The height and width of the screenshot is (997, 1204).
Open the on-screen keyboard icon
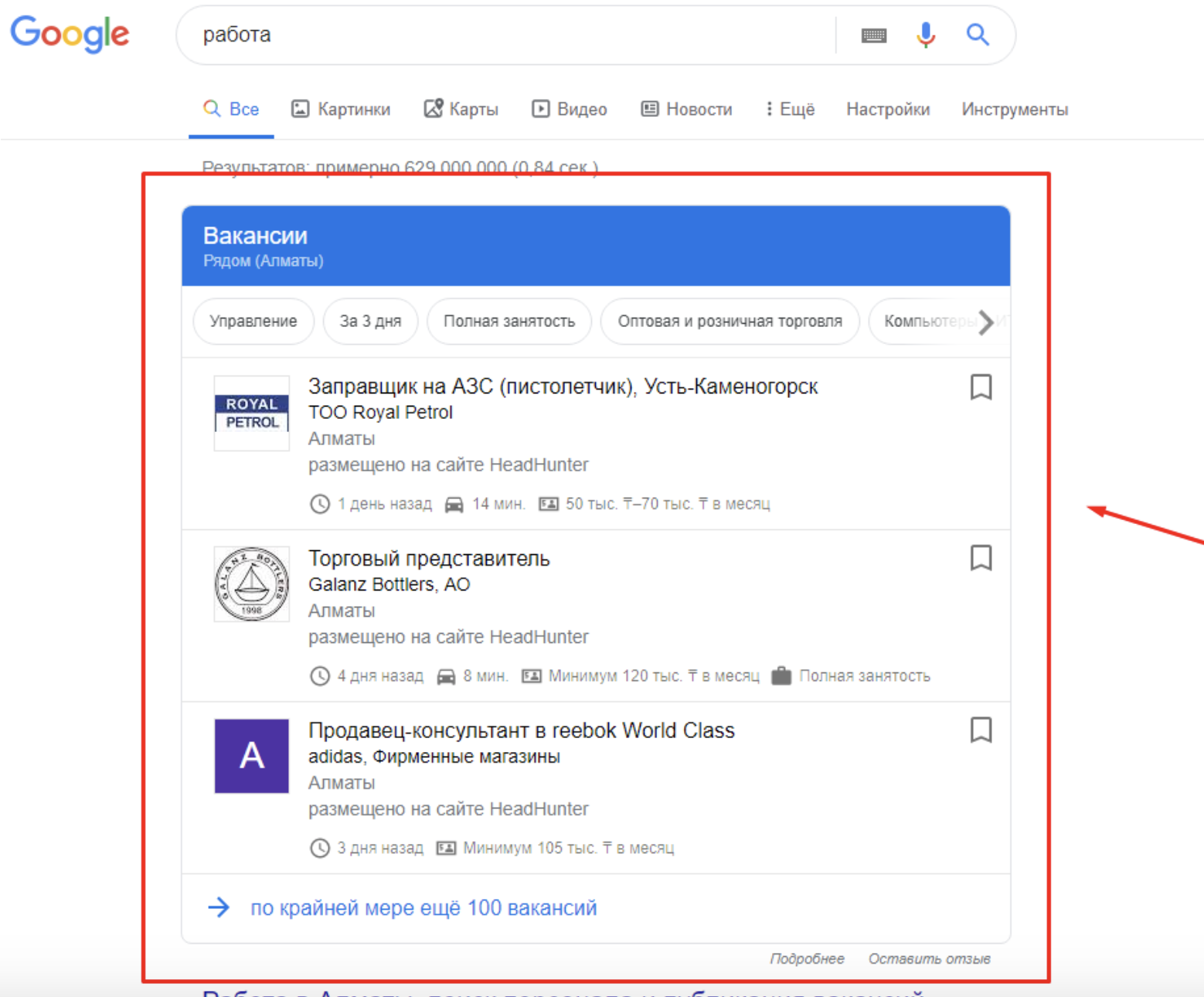click(874, 36)
